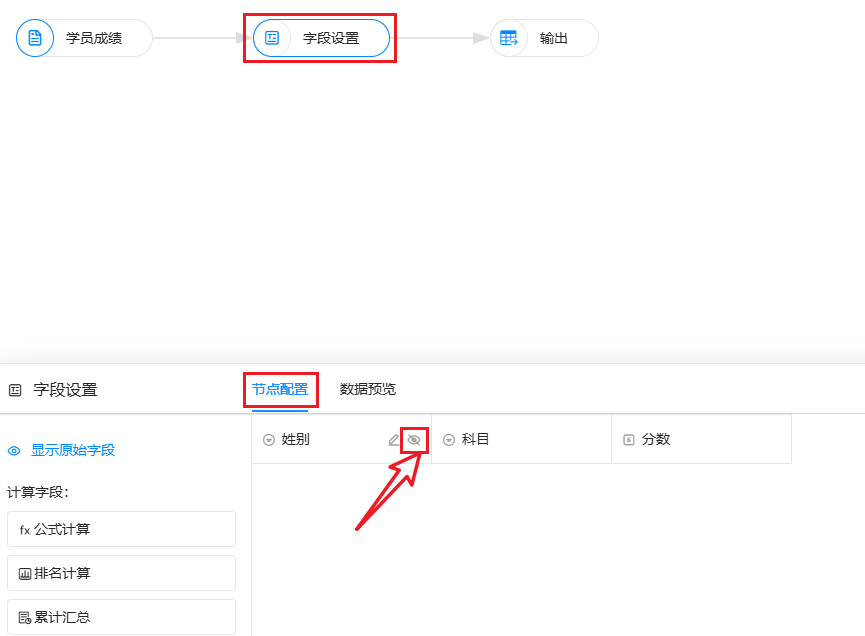Expand the 姓别 column dropdown arrow
This screenshot has width=865, height=636.
(269, 440)
